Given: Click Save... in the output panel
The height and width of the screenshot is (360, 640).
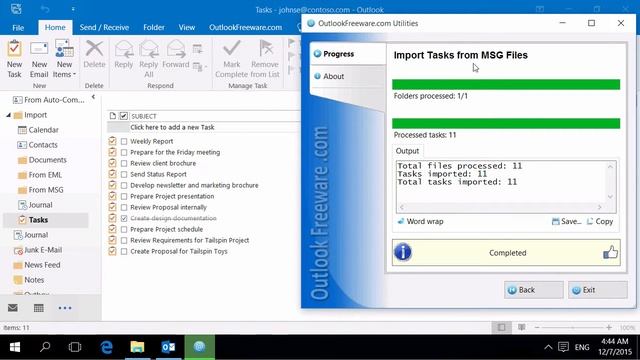Looking at the screenshot, I should coord(567,221).
